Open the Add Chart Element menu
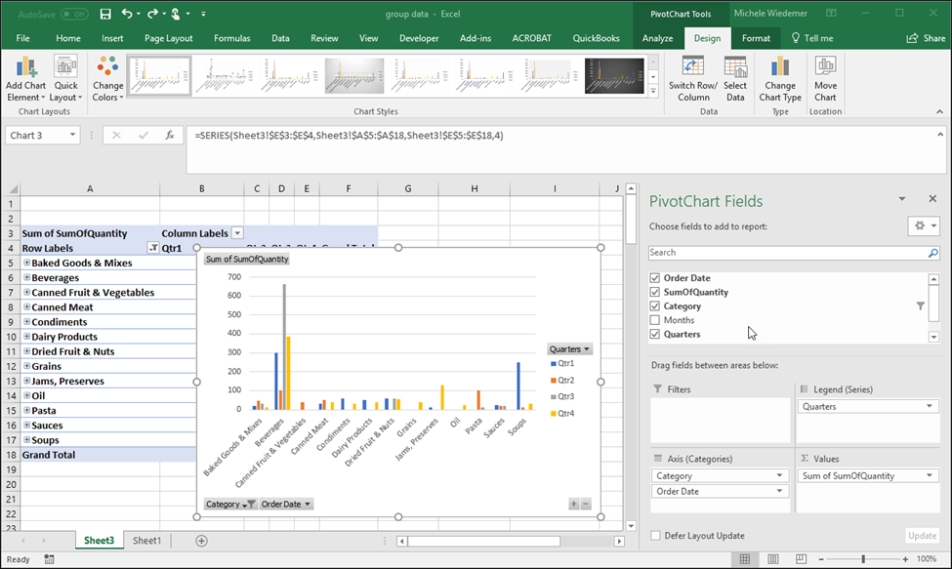952x569 pixels. pos(26,79)
